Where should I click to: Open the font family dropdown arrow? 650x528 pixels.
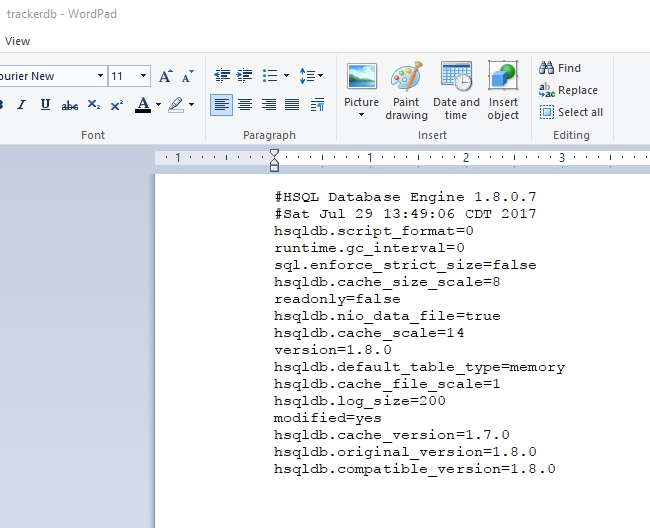click(100, 76)
